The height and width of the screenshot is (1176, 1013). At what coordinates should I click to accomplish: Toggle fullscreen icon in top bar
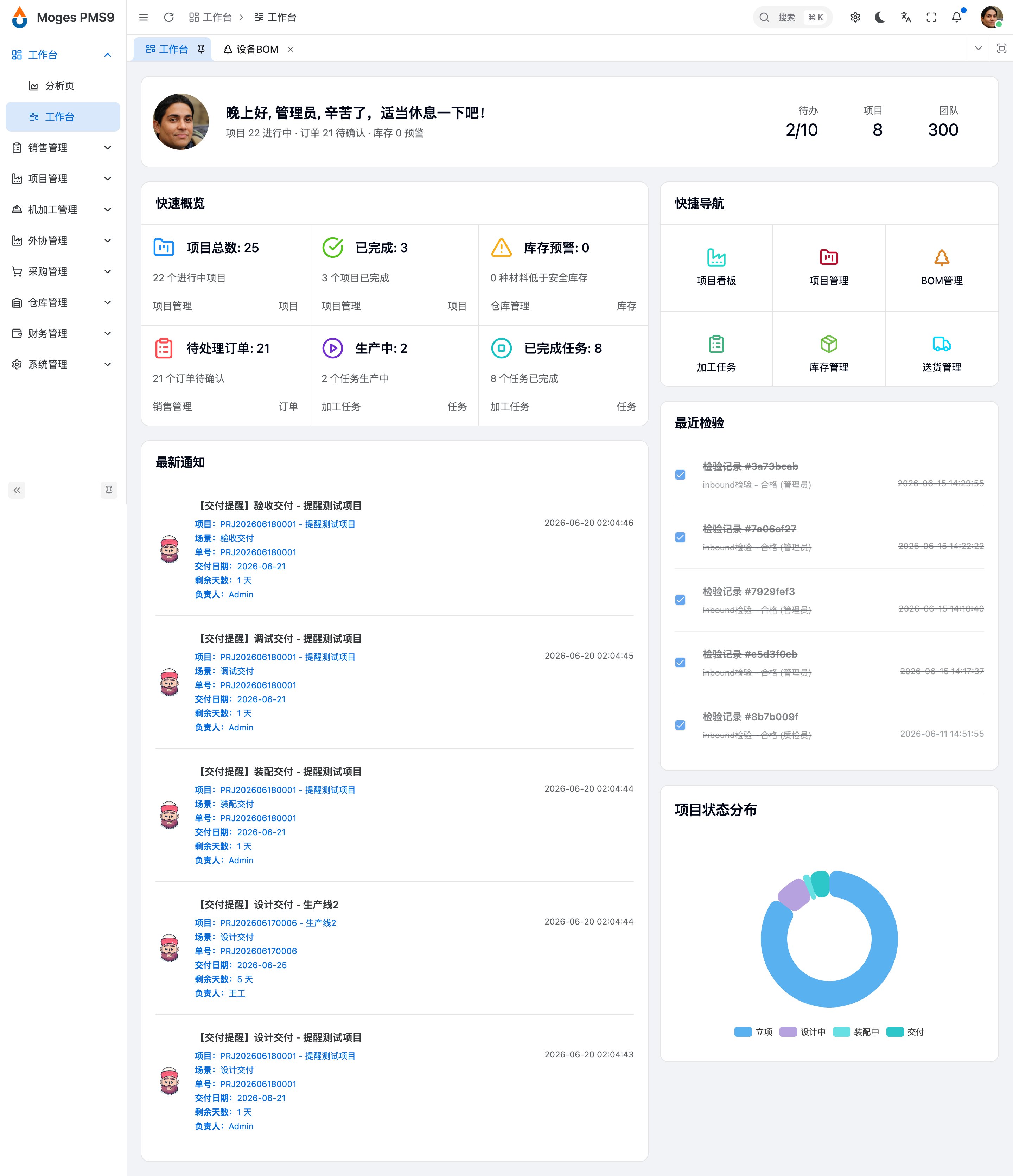tap(931, 18)
